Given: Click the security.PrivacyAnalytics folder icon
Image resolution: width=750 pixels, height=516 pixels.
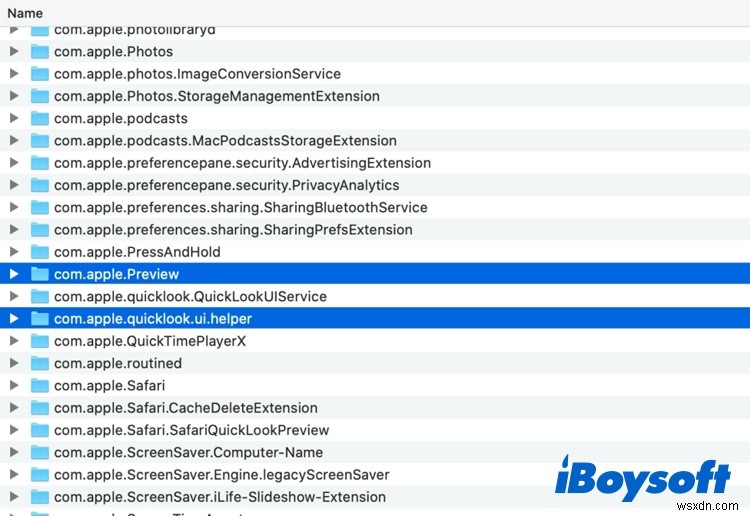Looking at the screenshot, I should click(40, 185).
